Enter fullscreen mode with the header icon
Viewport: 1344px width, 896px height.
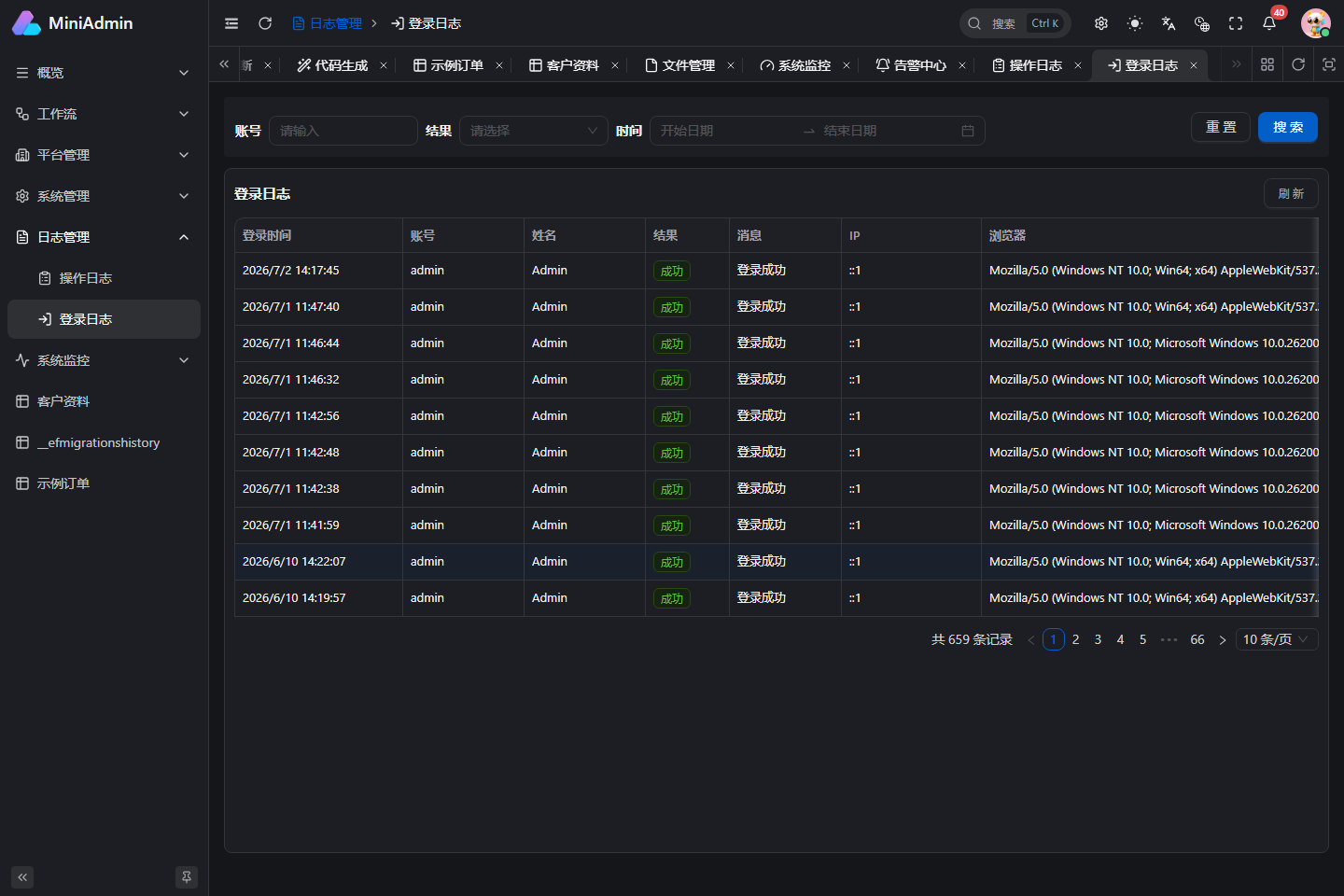[x=1236, y=23]
